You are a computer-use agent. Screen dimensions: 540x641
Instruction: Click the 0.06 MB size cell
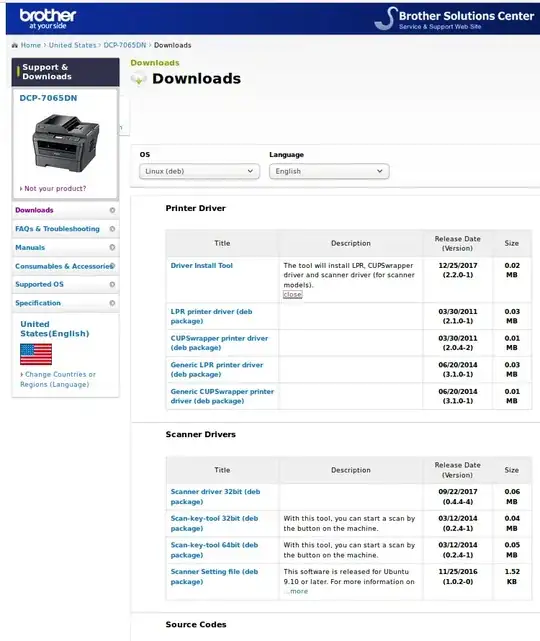point(512,497)
